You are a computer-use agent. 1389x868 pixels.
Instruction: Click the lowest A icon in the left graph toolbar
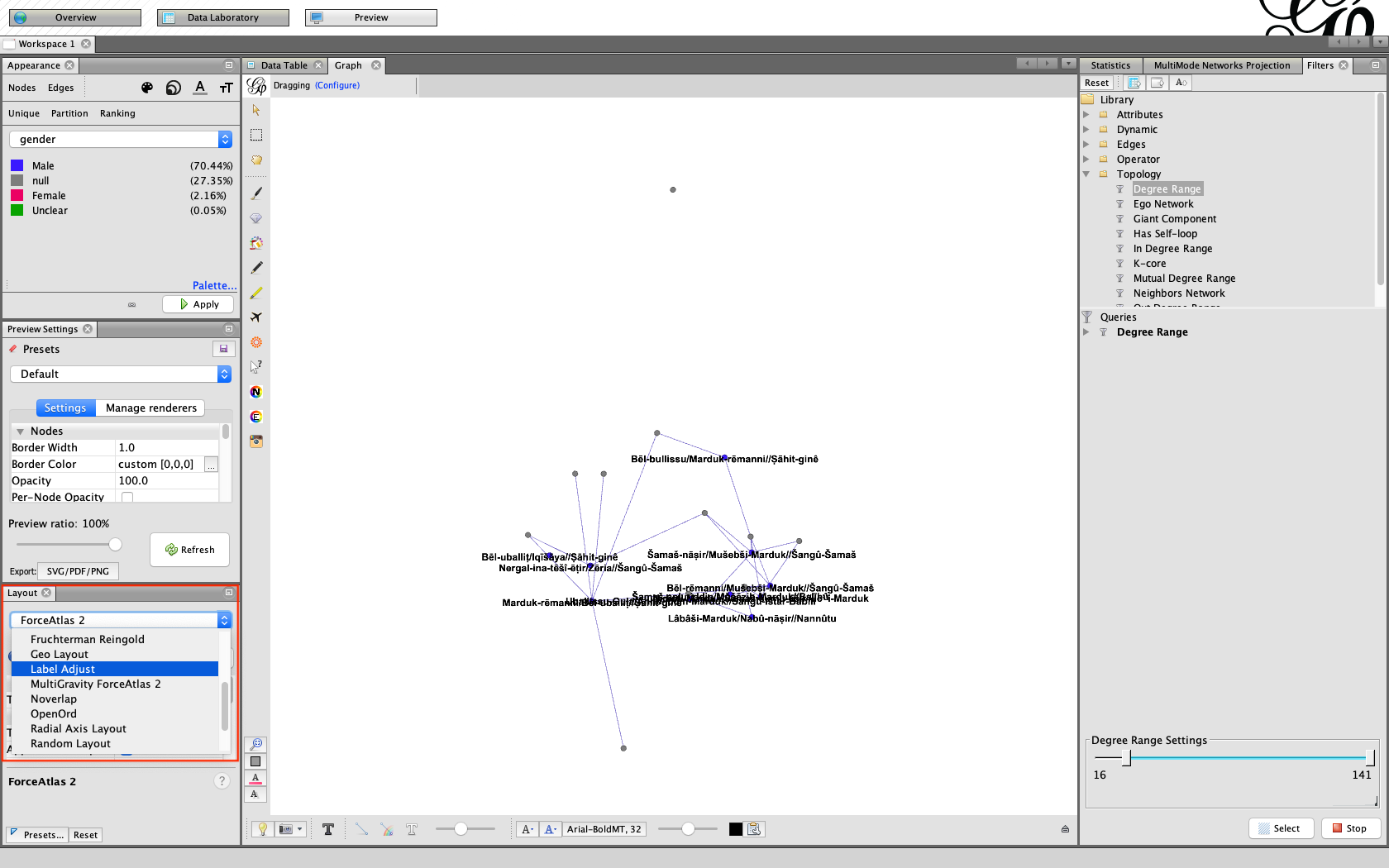click(255, 794)
